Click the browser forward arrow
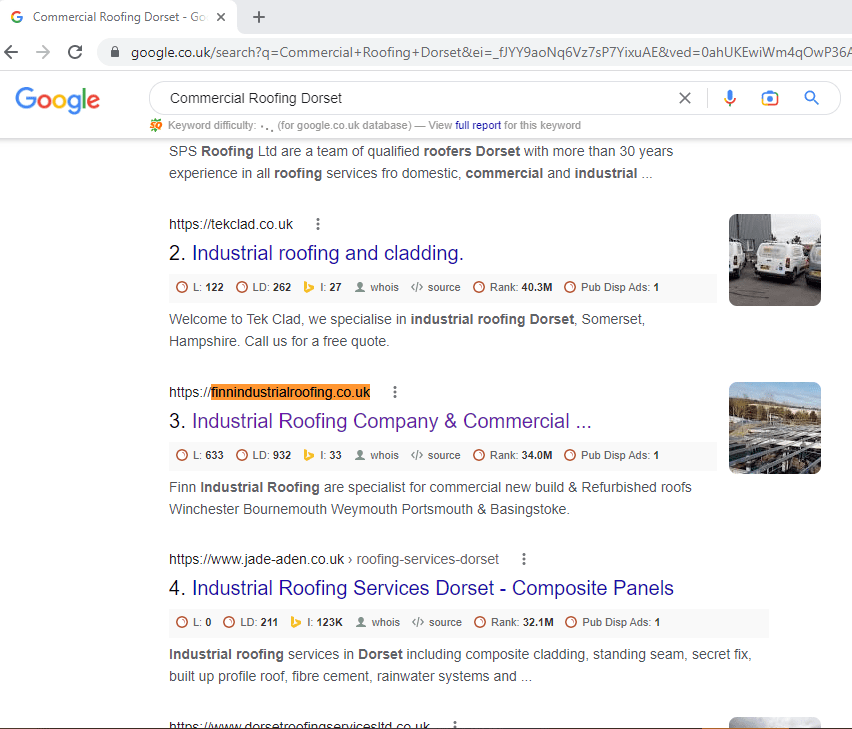This screenshot has height=729, width=852. click(x=43, y=52)
